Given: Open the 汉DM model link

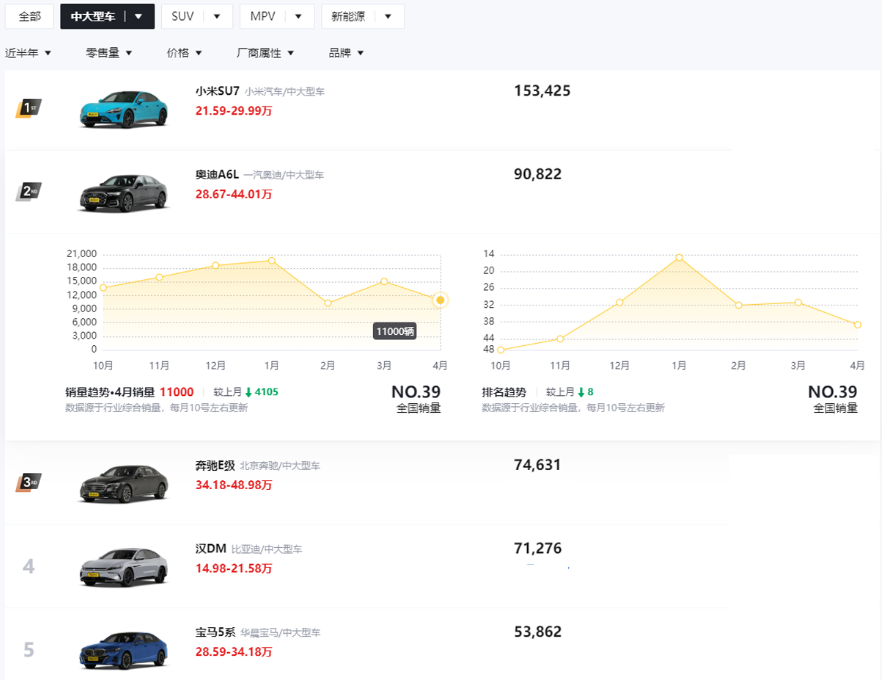Looking at the screenshot, I should 210,548.
